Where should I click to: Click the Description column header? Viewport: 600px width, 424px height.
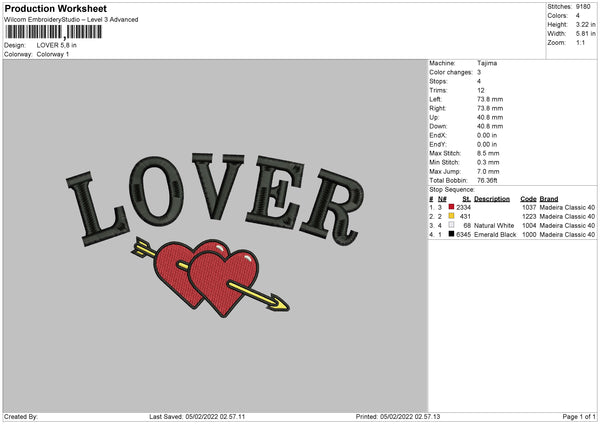[491, 198]
